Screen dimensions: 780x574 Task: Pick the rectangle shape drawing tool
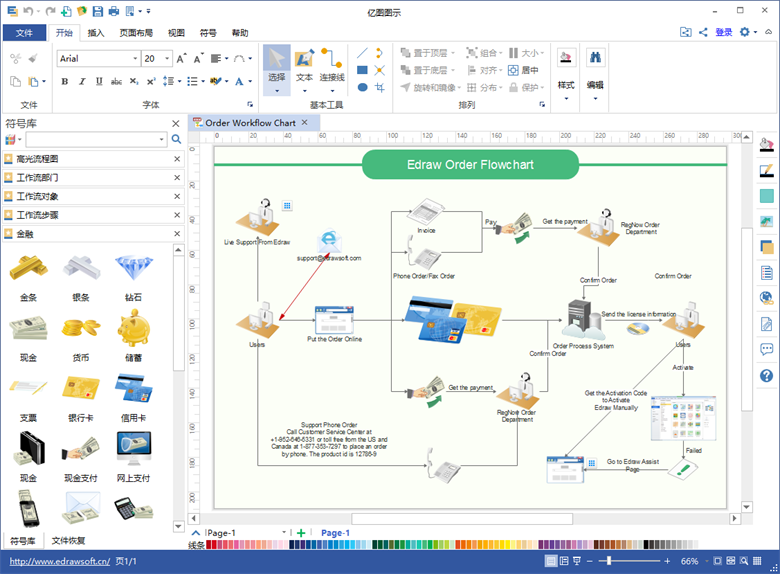click(x=363, y=70)
